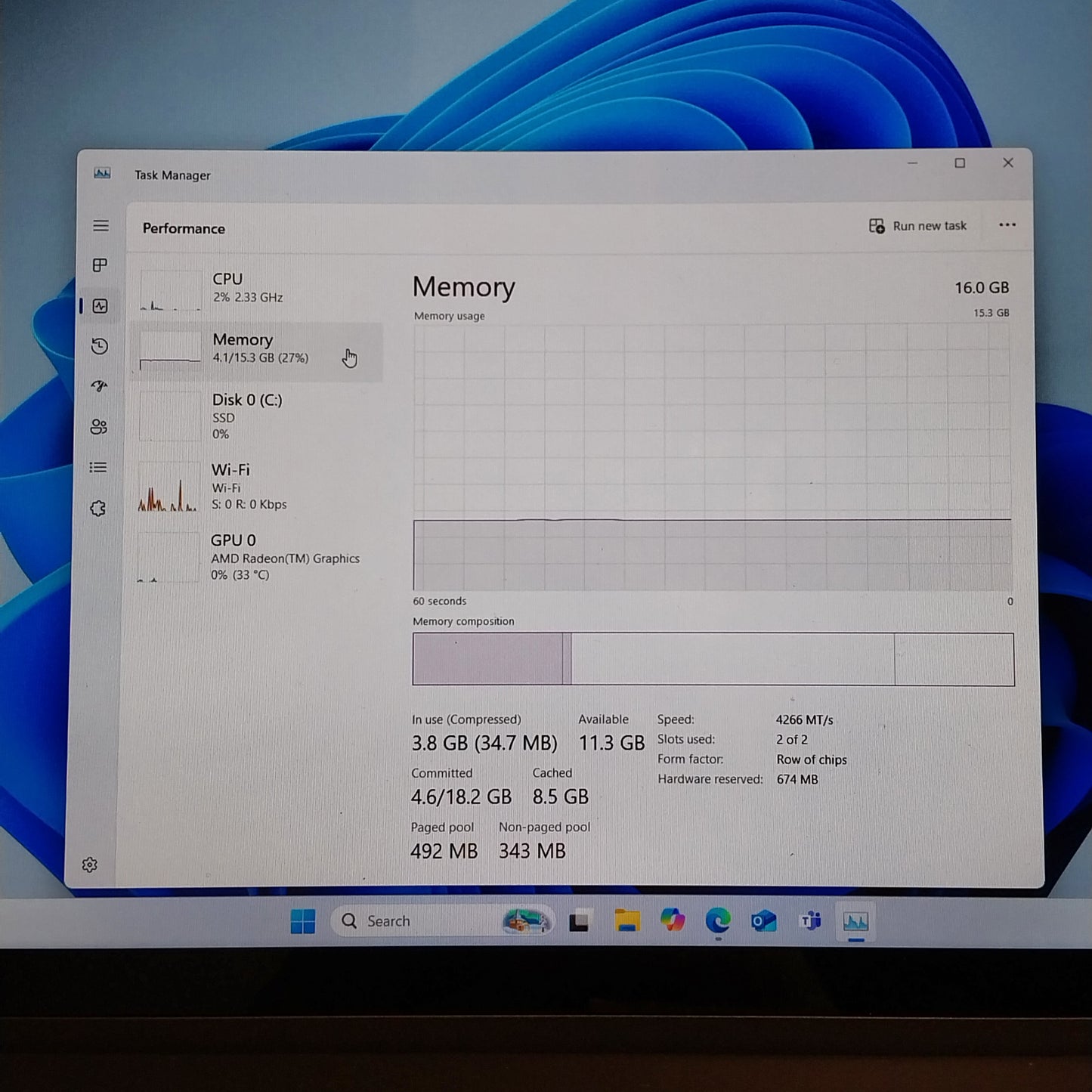Click the Speed value 4266 MT/s
Image resolution: width=1092 pixels, height=1092 pixels.
pyautogui.click(x=804, y=720)
